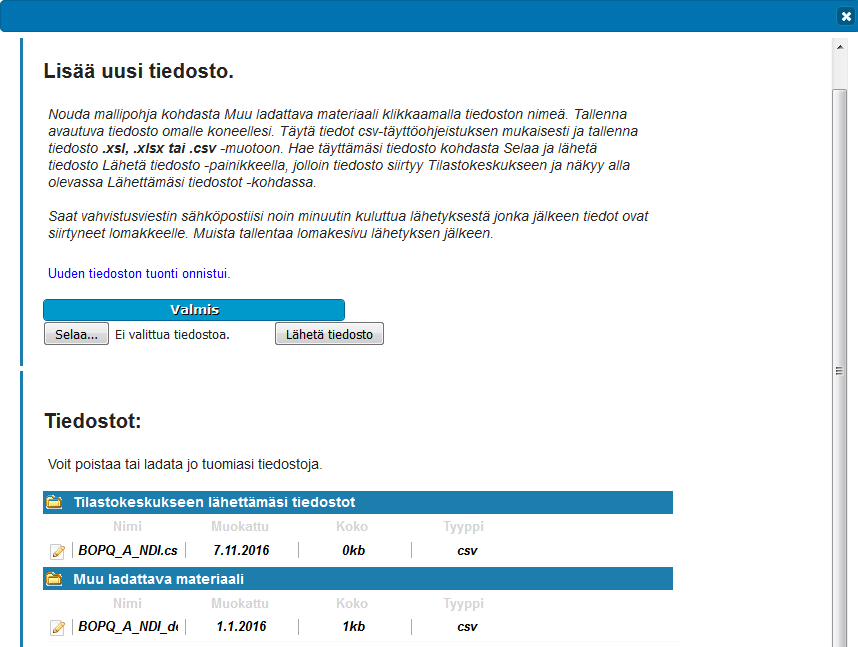Click the Muokattu column header in sent files
The height and width of the screenshot is (647, 858).
(240, 527)
